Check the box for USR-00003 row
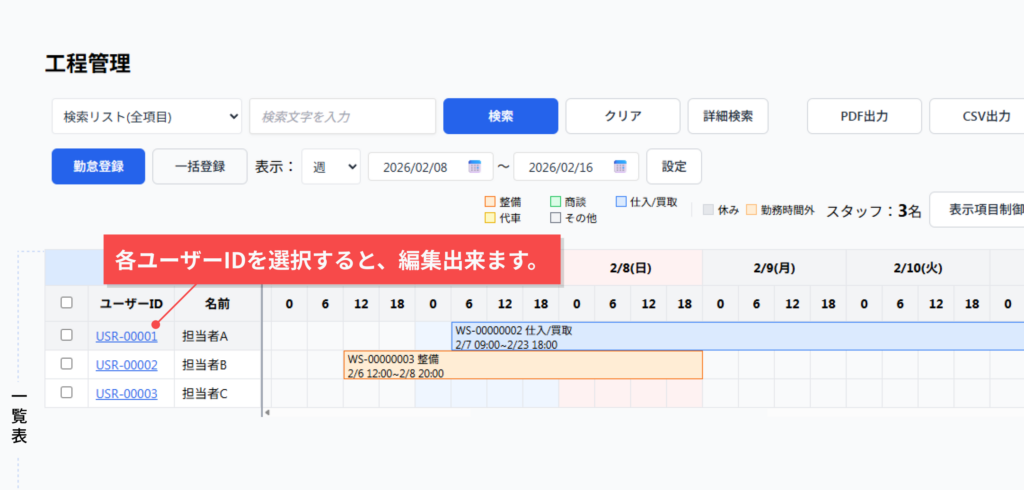 point(67,393)
